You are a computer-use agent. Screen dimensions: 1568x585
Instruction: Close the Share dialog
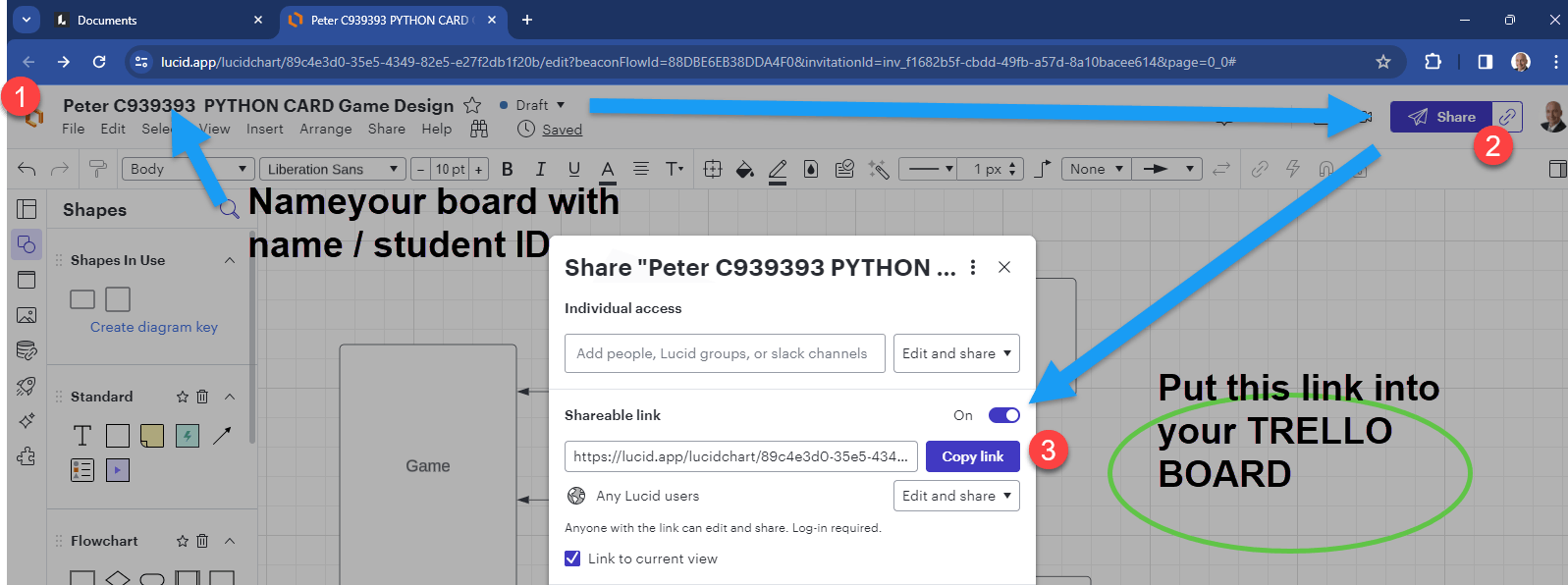pyautogui.click(x=1004, y=267)
